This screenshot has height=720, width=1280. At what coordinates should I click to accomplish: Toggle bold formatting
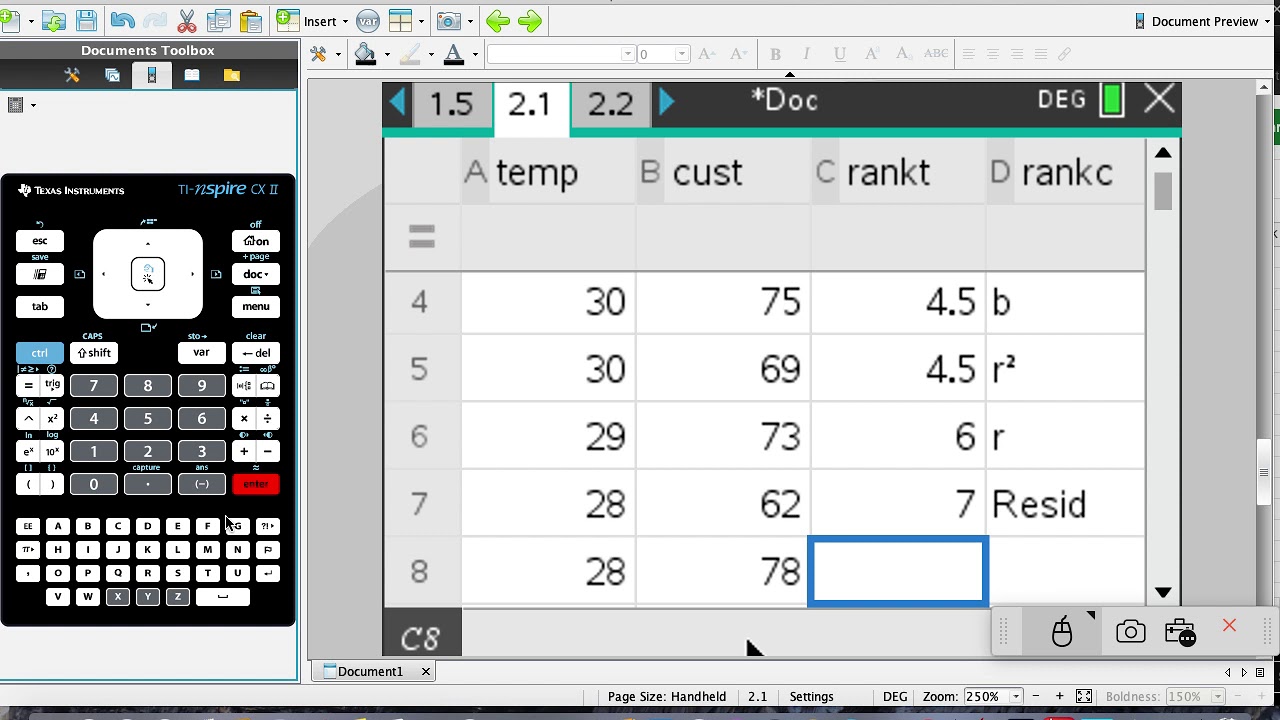tap(775, 54)
